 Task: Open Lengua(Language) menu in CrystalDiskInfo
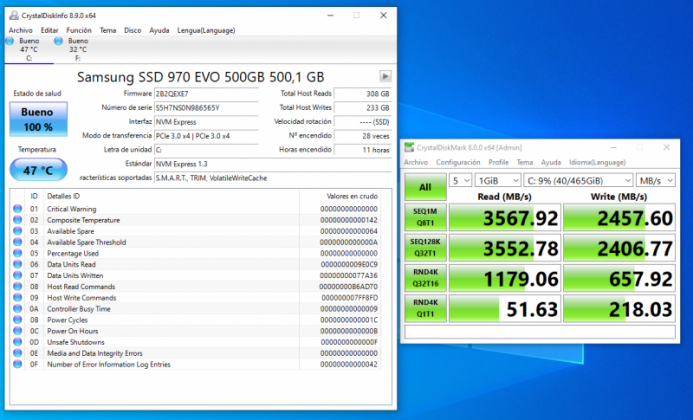coord(206,30)
